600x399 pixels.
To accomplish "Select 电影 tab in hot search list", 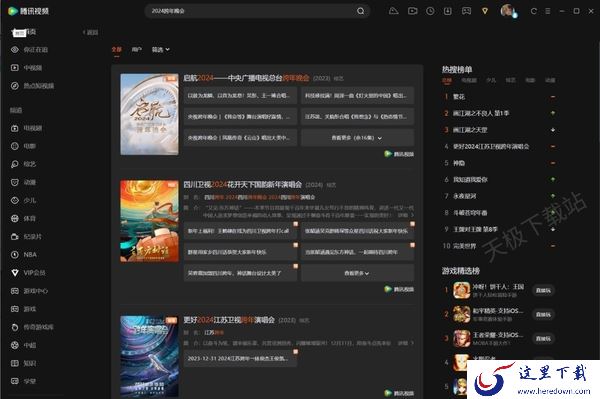I will click(530, 80).
